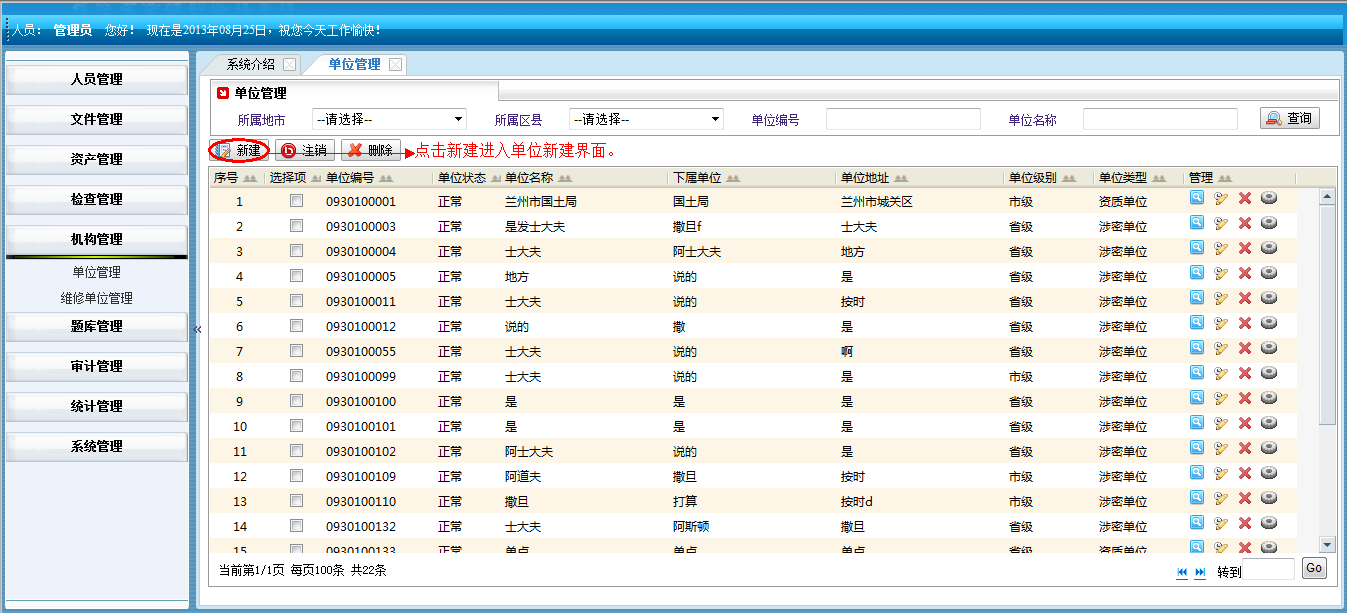Click the gray gear icon for unit 0930100001
Screen dimensions: 1347x613
coord(1269,197)
